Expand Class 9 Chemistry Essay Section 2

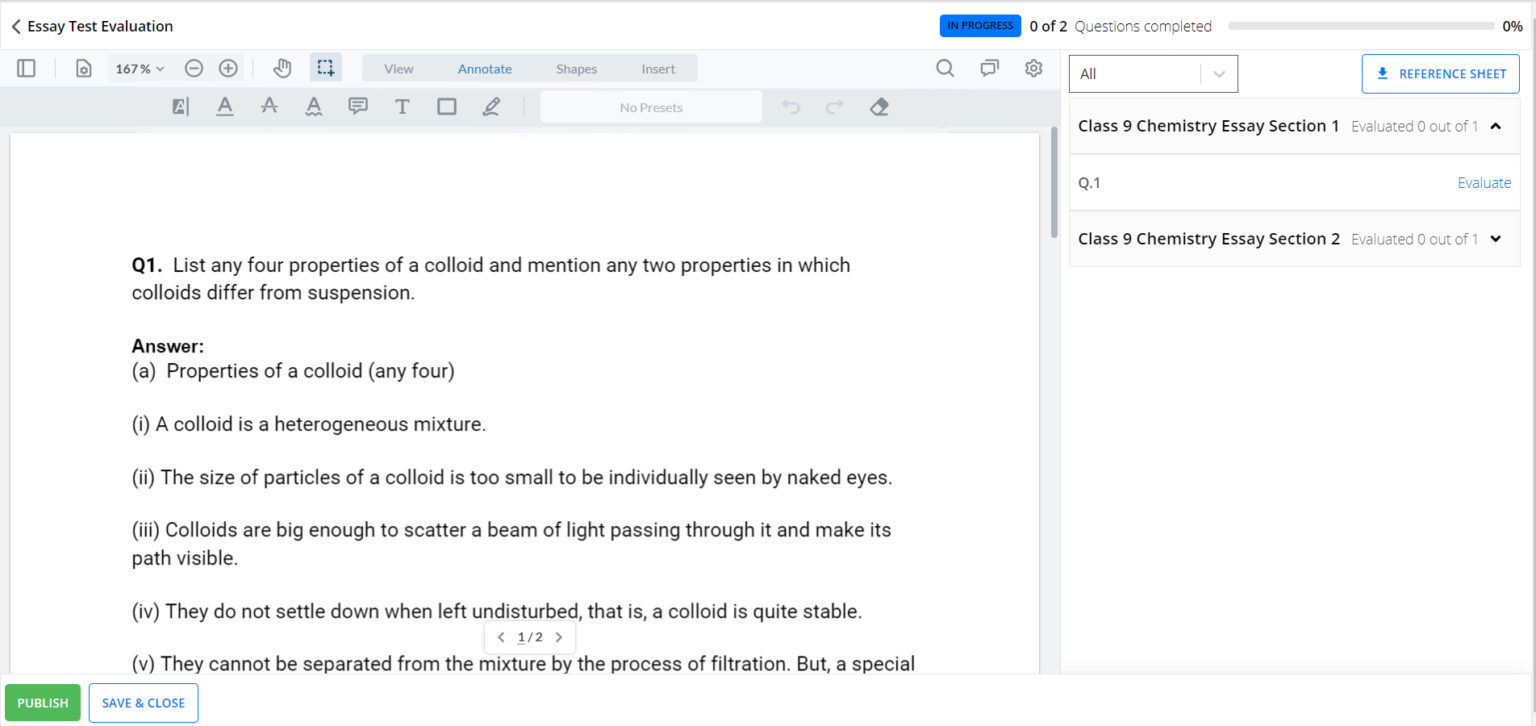click(1495, 239)
